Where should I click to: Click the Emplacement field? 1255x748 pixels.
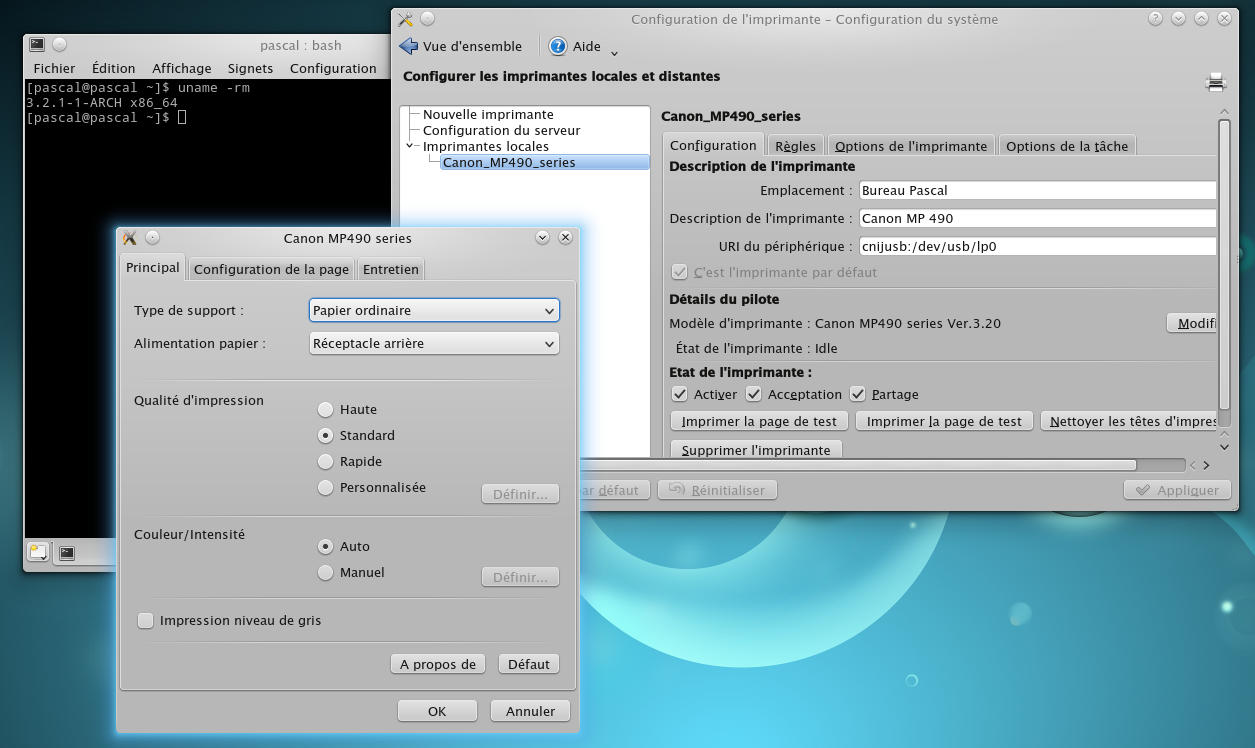(x=1037, y=190)
